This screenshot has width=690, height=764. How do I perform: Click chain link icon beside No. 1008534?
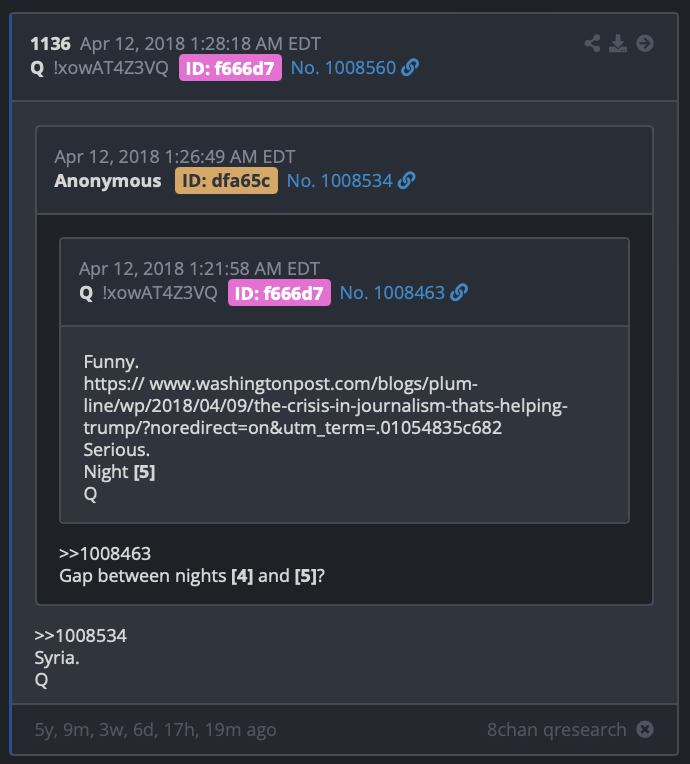pyautogui.click(x=406, y=181)
